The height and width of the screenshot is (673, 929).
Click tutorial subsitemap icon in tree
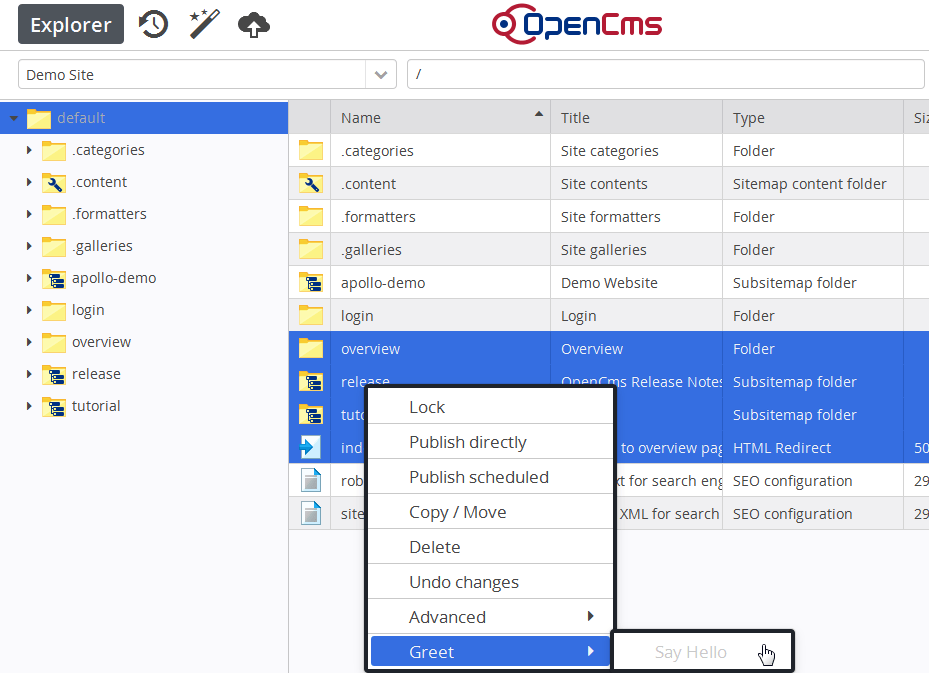pos(54,406)
